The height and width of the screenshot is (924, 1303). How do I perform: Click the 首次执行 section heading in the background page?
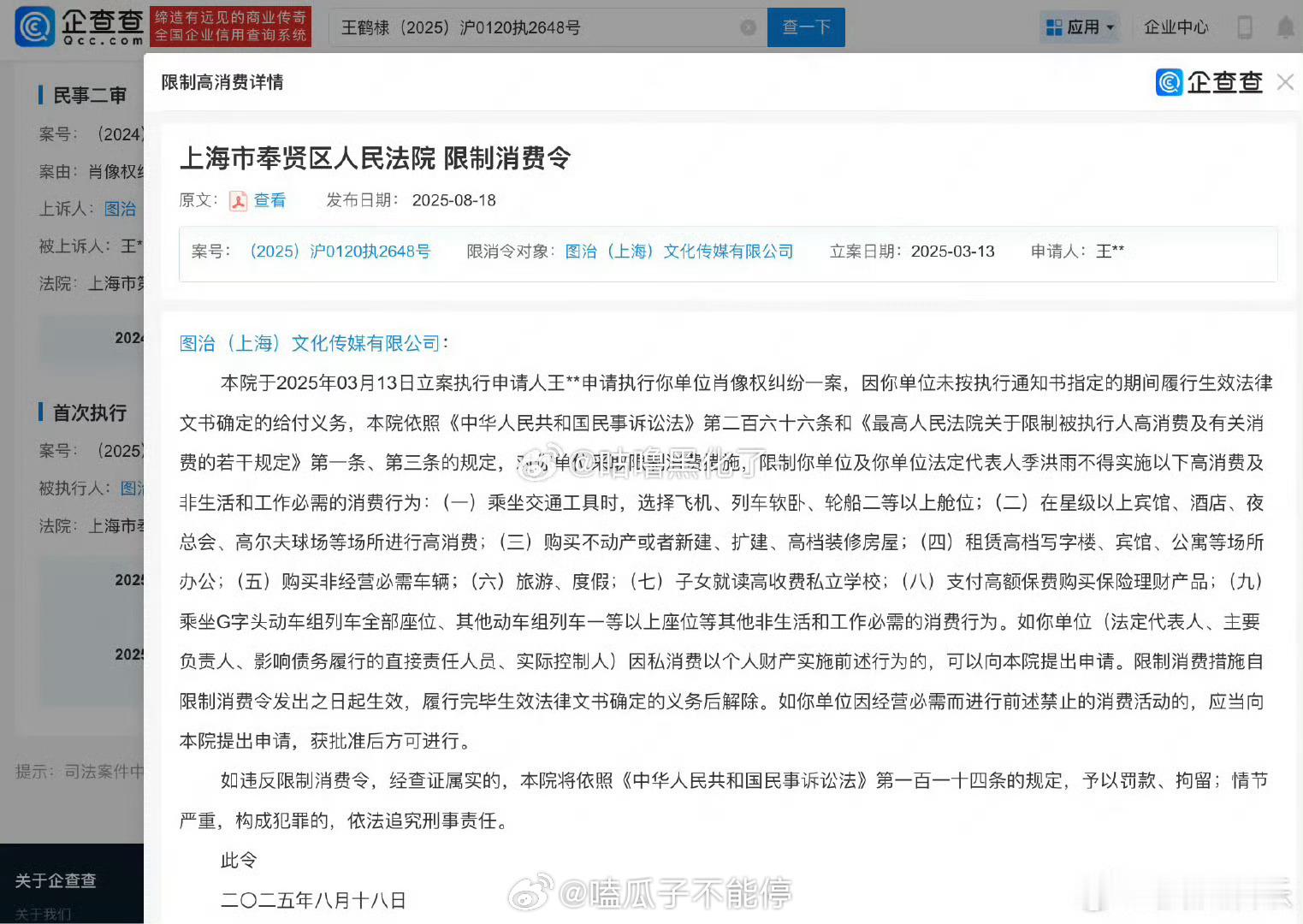coord(89,412)
